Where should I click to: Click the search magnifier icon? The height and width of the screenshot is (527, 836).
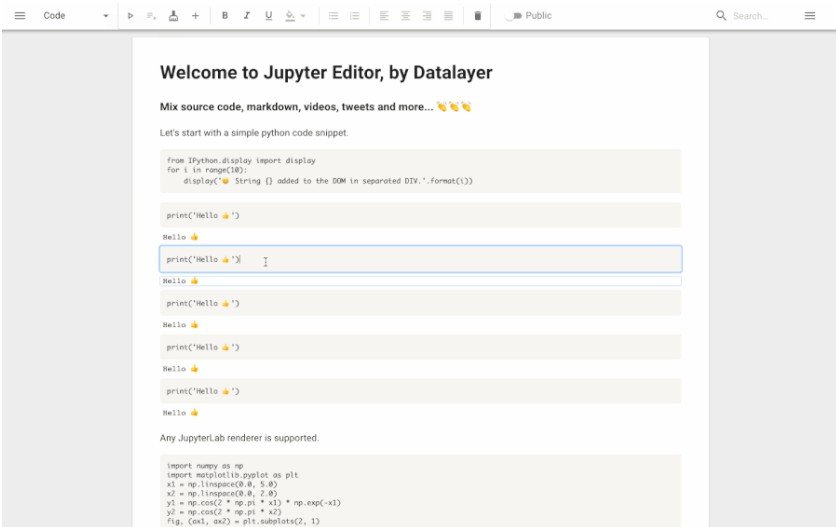pyautogui.click(x=721, y=15)
